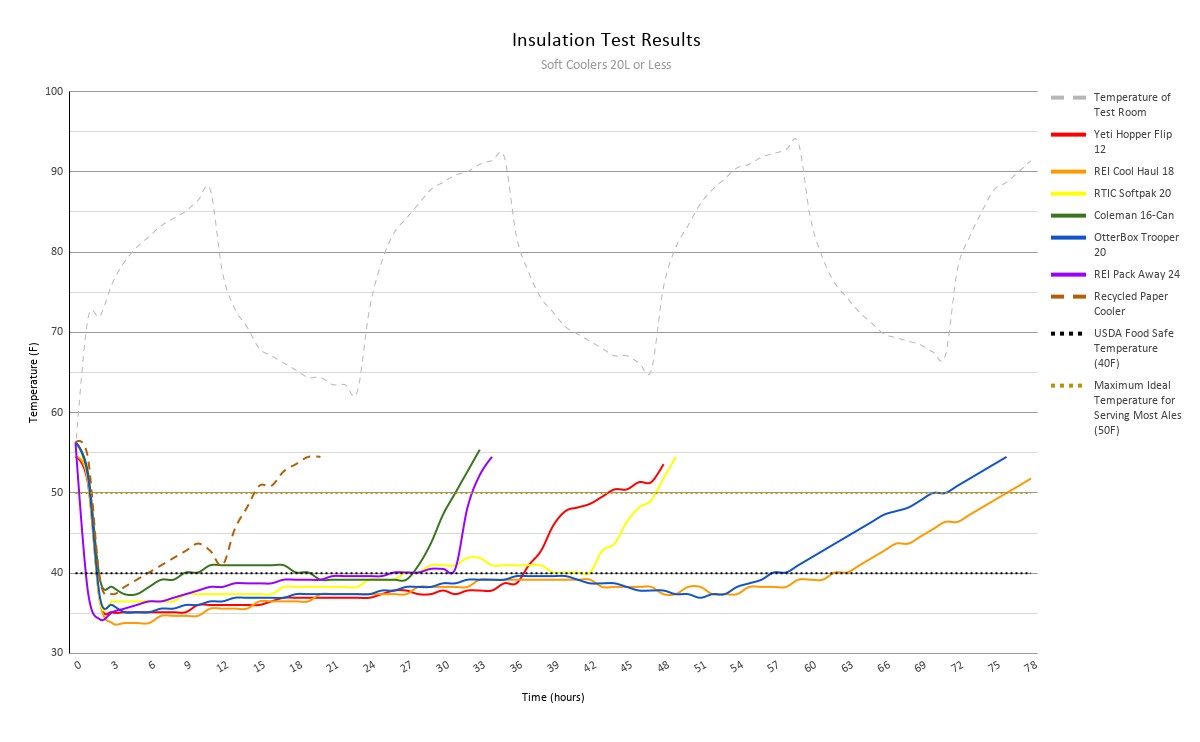Click the purple REI Pack Away 24 legend swatch
This screenshot has height=742, width=1200.
1067,274
